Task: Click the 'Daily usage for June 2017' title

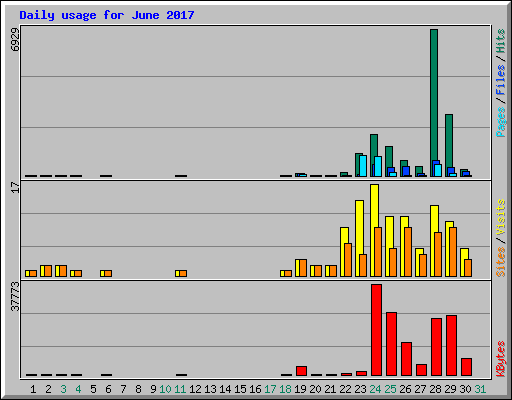Action: pyautogui.click(x=107, y=15)
